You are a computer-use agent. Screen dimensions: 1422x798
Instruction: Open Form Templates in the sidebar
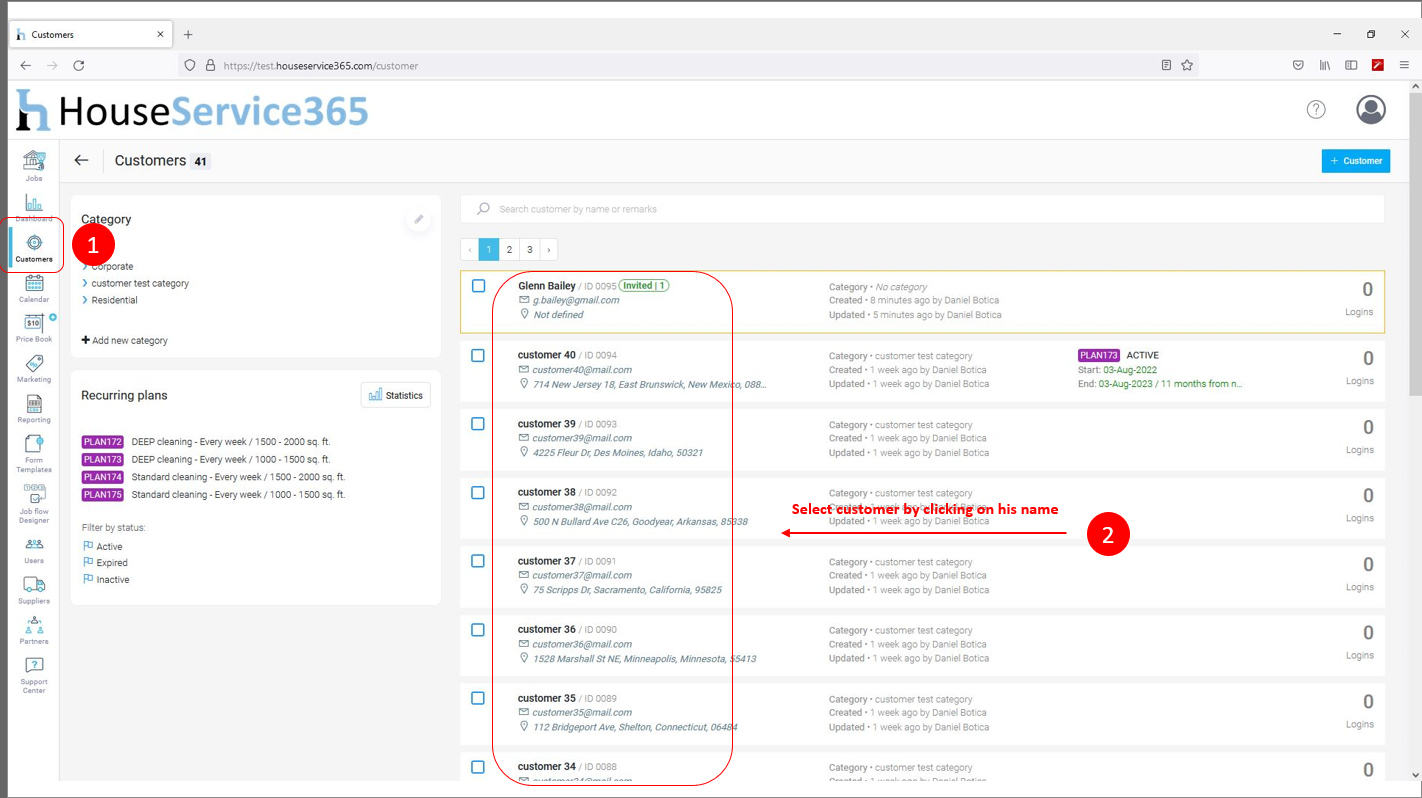click(x=34, y=453)
